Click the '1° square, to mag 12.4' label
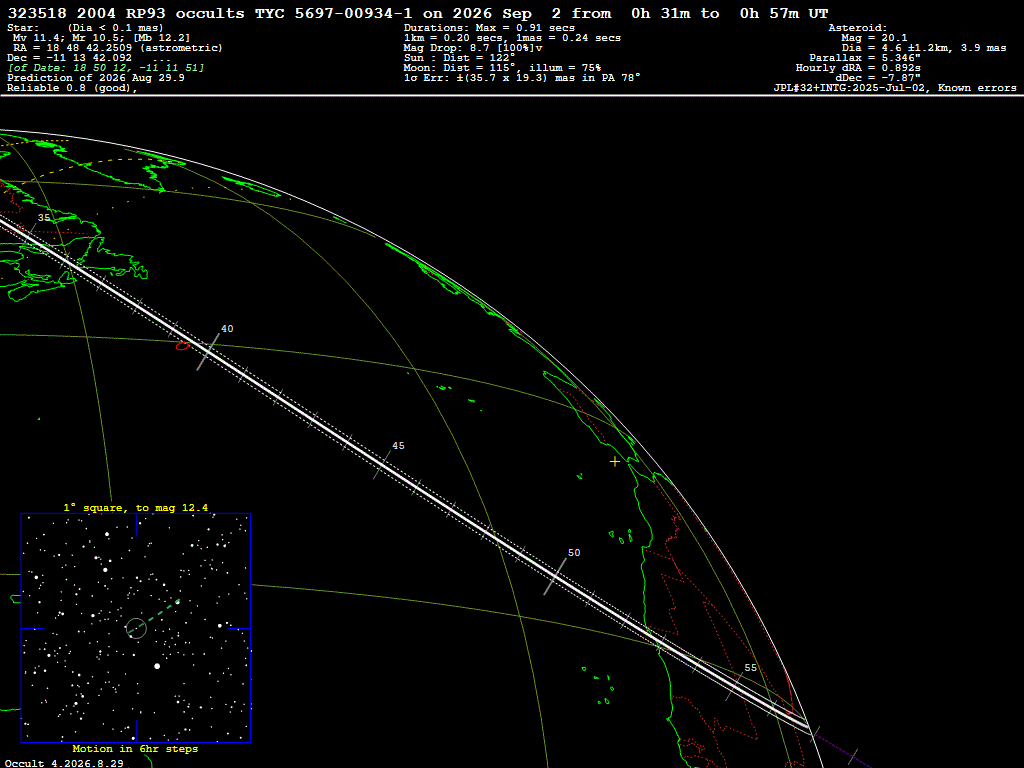This screenshot has height=768, width=1024. (136, 507)
